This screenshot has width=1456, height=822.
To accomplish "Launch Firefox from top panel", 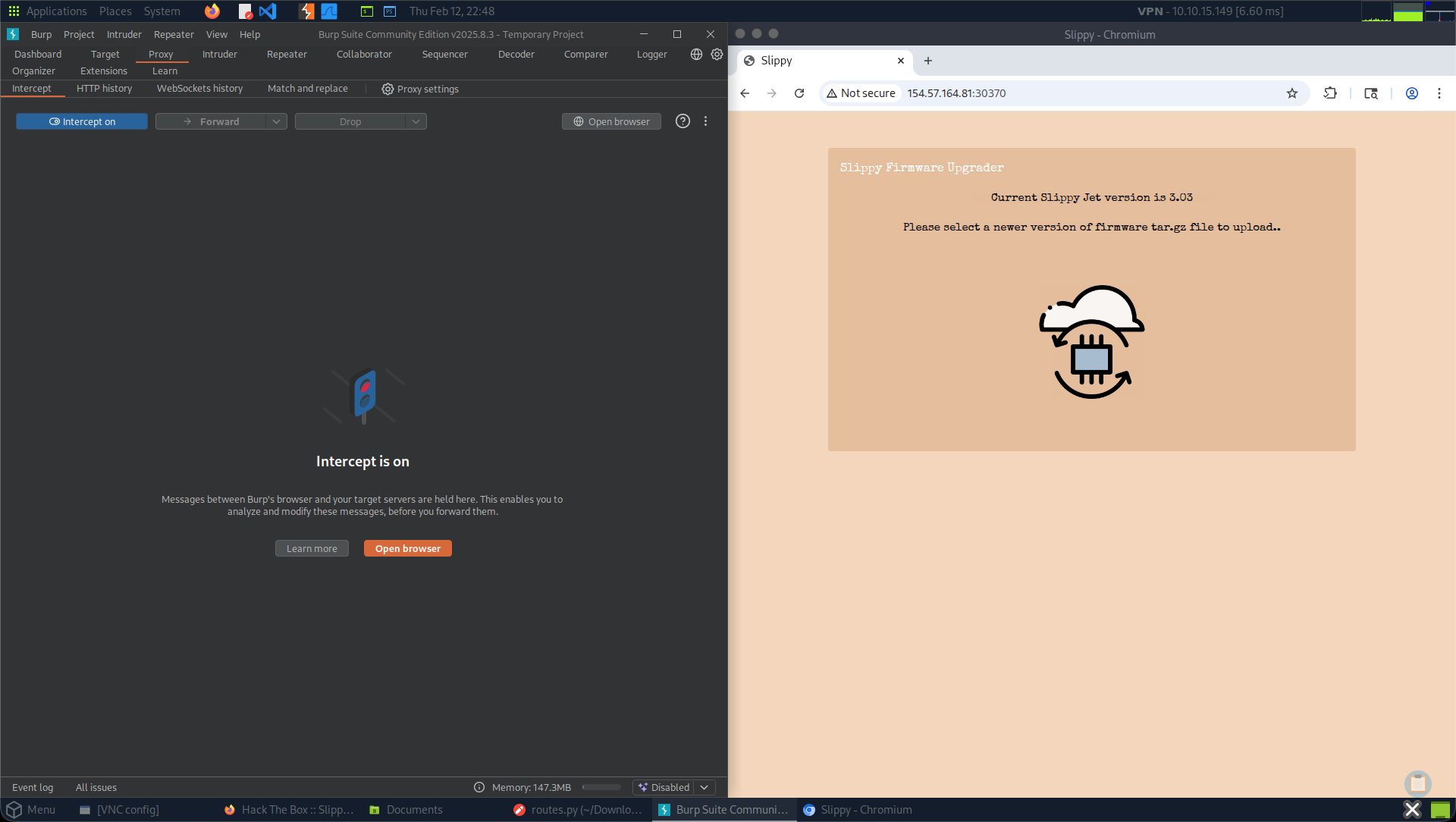I will [x=212, y=11].
